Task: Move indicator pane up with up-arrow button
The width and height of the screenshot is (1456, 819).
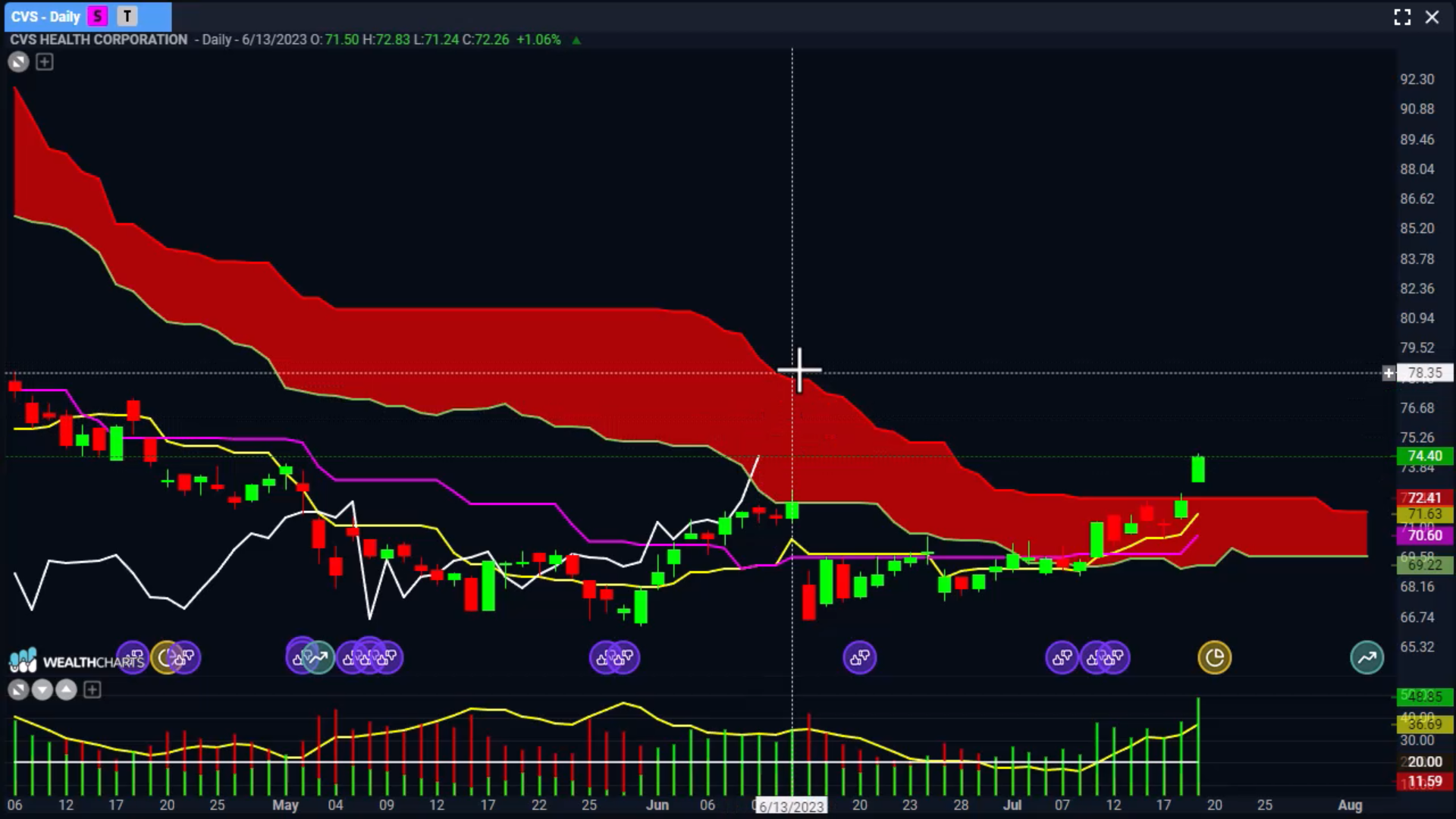Action: click(67, 689)
